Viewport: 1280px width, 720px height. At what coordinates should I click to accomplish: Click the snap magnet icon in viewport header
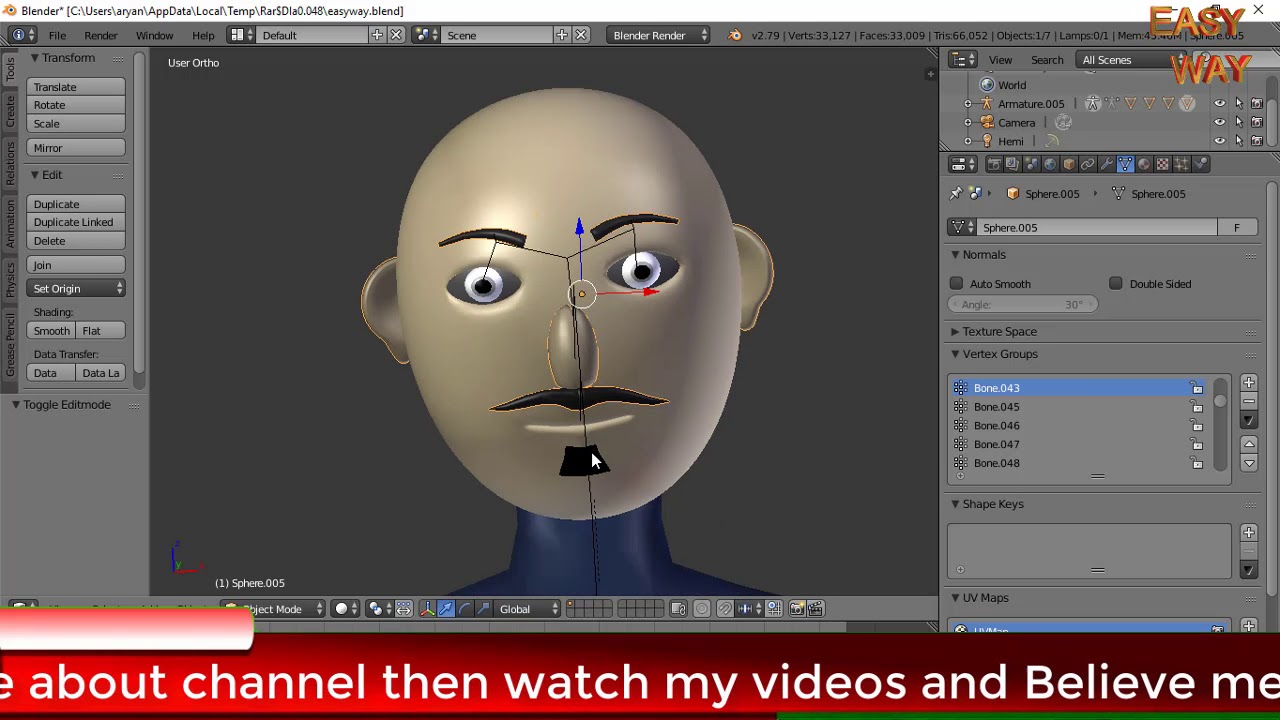tap(724, 609)
